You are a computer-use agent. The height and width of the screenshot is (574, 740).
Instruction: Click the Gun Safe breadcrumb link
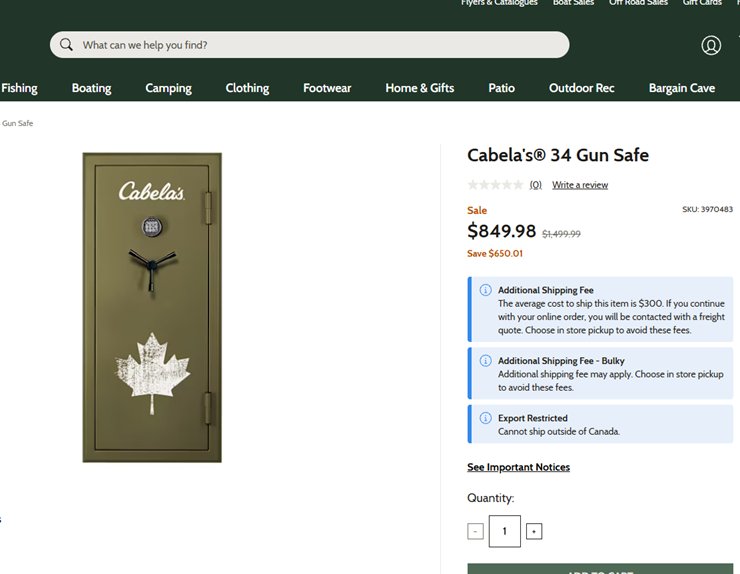coord(17,123)
